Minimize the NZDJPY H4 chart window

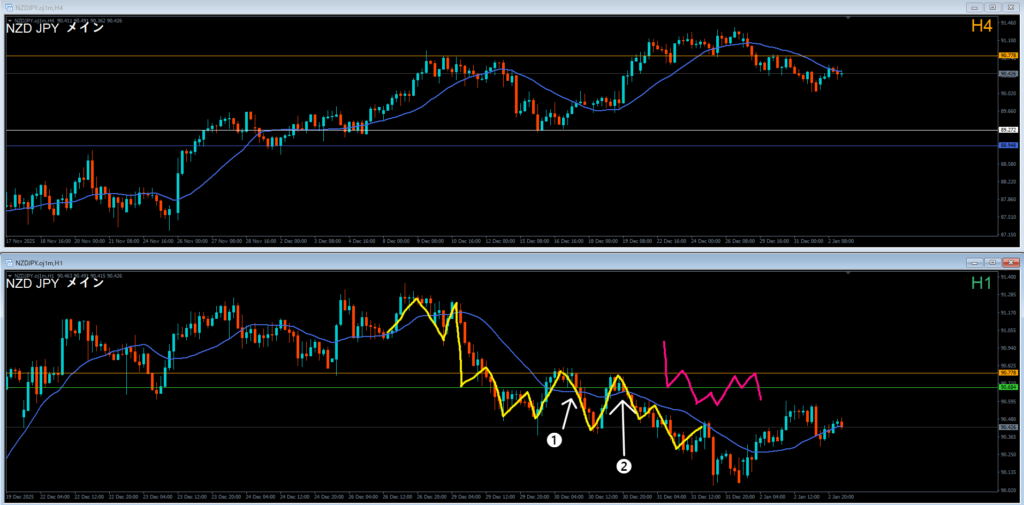(975, 7)
